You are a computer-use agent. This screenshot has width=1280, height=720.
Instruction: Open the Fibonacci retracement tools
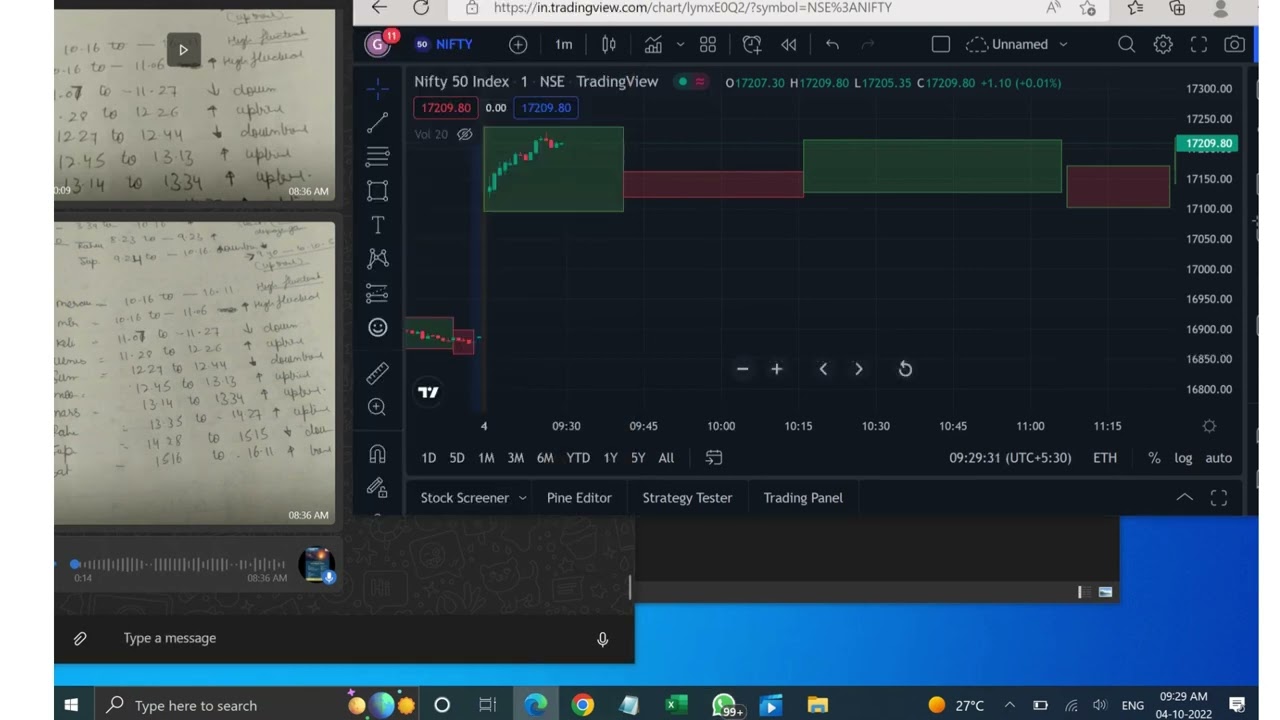377,157
